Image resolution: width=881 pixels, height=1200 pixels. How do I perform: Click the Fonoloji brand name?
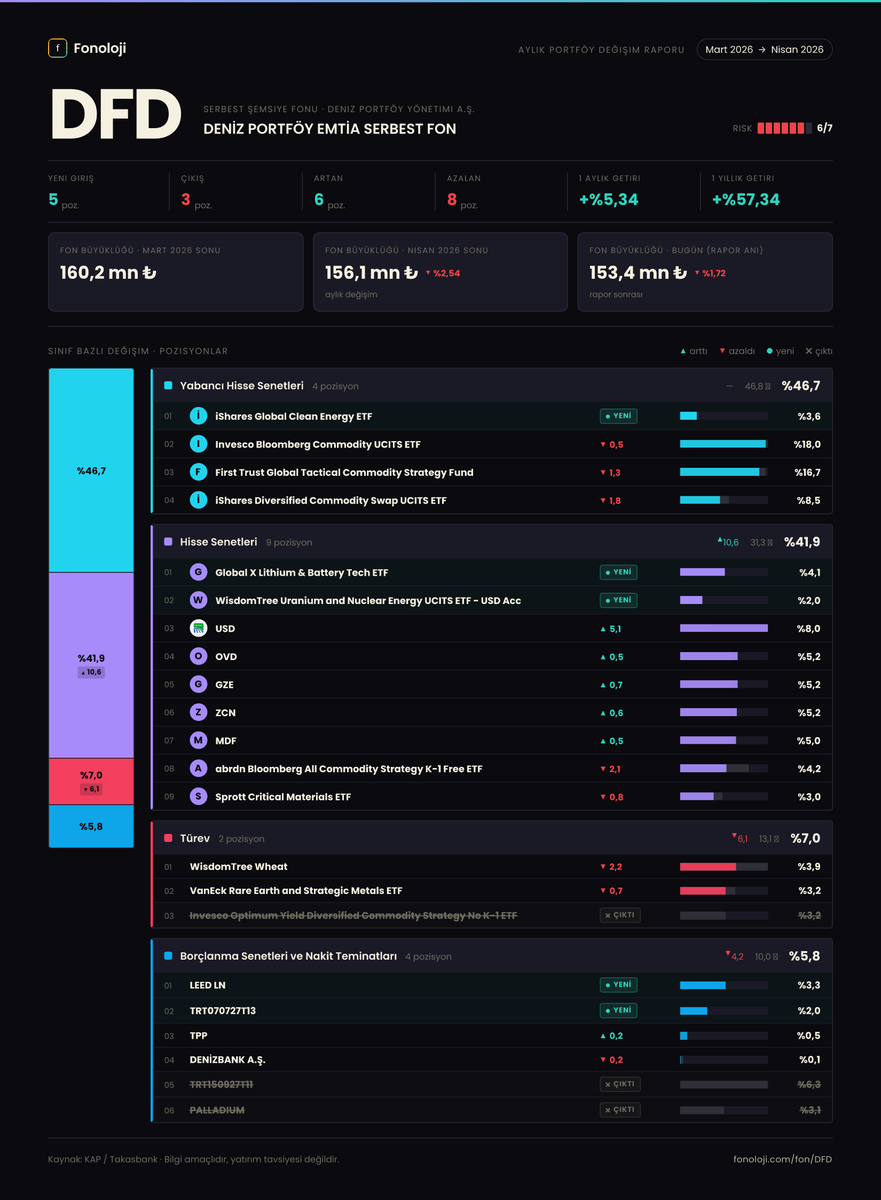[100, 48]
